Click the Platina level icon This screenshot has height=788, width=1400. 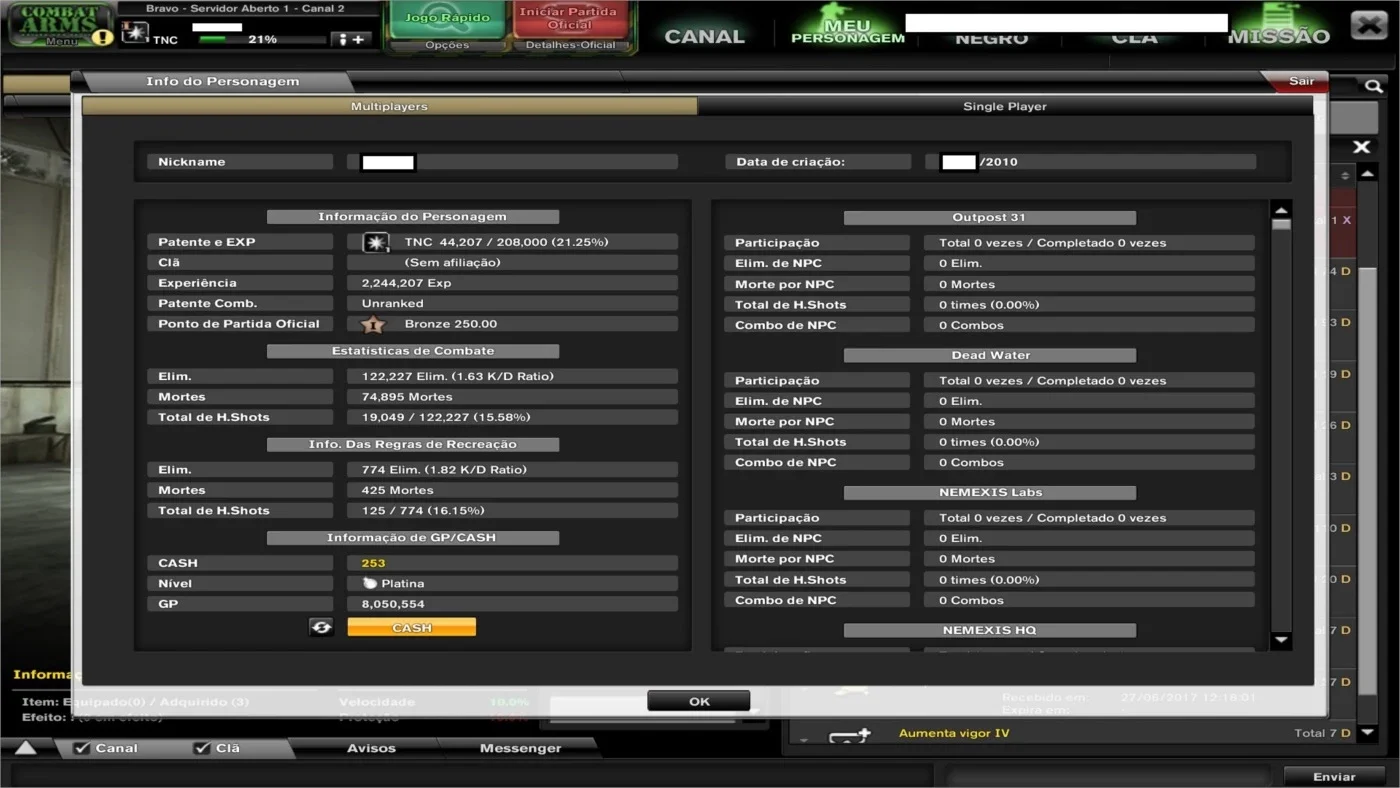[370, 583]
